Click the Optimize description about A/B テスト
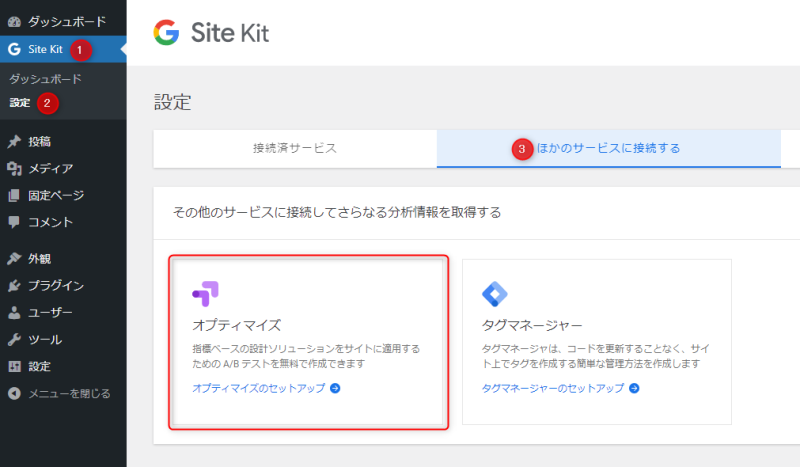The width and height of the screenshot is (800, 467). pos(306,356)
